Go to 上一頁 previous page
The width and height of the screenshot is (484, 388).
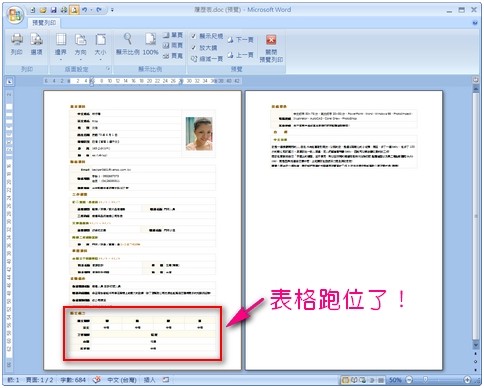(240, 55)
